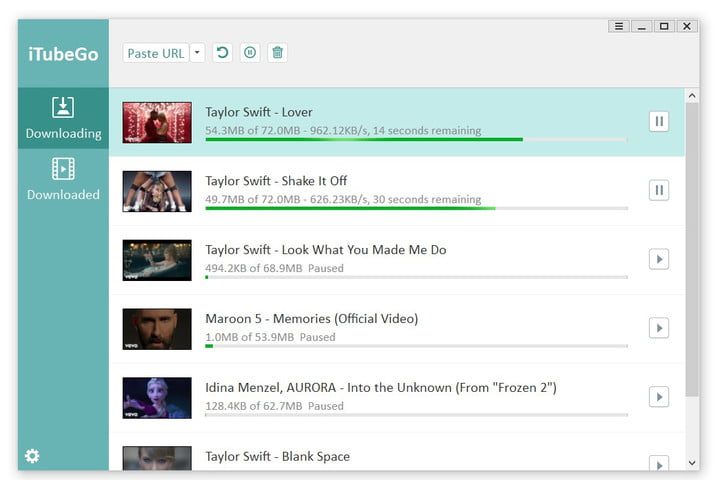Resume Look What You Made Me Do download
The image size is (720, 480).
[x=659, y=259]
